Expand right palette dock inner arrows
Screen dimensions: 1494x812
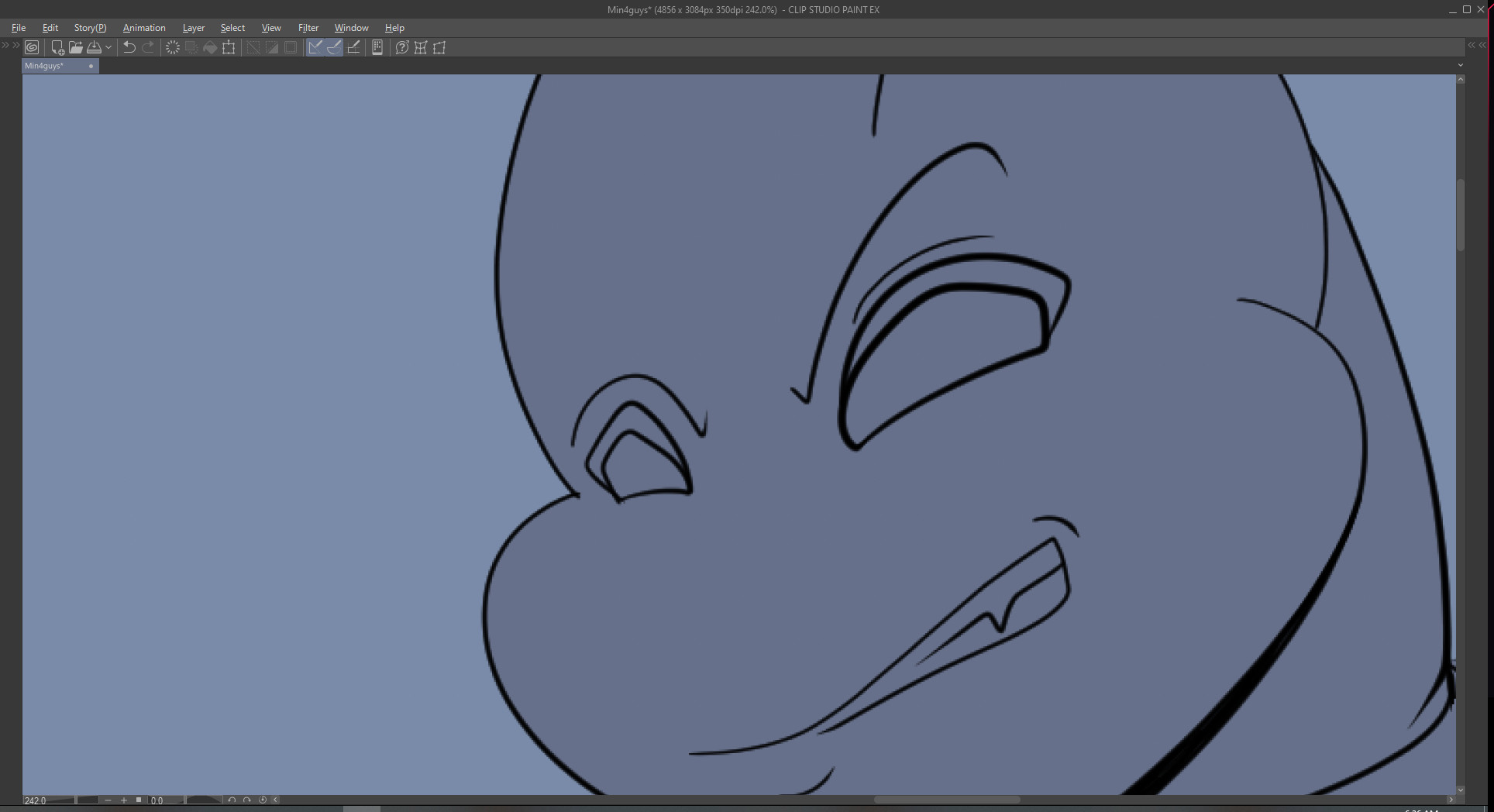point(1472,46)
